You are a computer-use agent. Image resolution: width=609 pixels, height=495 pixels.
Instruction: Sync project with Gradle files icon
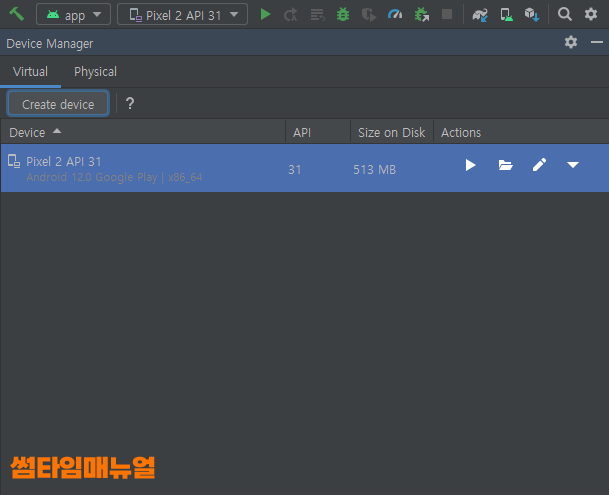point(480,15)
